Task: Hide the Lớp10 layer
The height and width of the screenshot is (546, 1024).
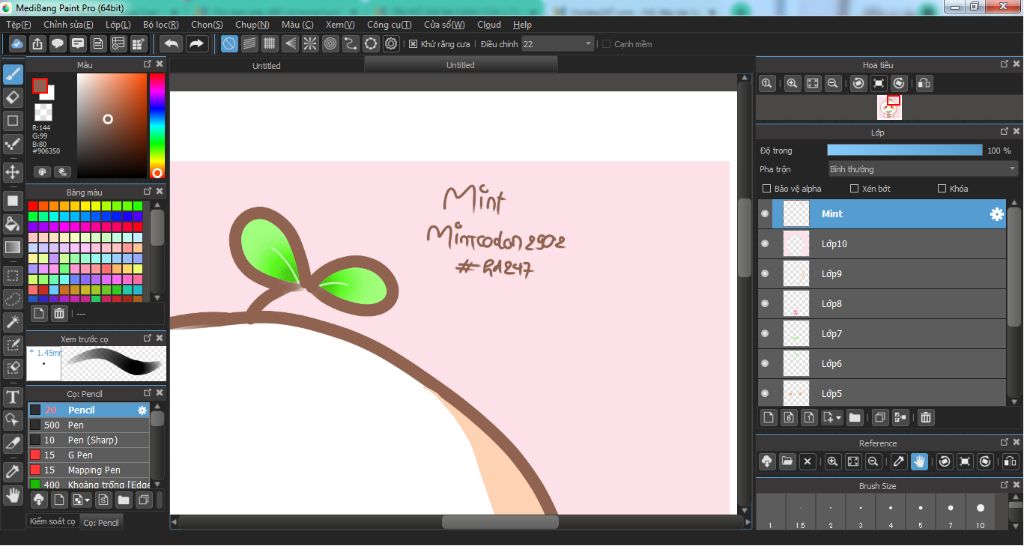Action: click(765, 244)
